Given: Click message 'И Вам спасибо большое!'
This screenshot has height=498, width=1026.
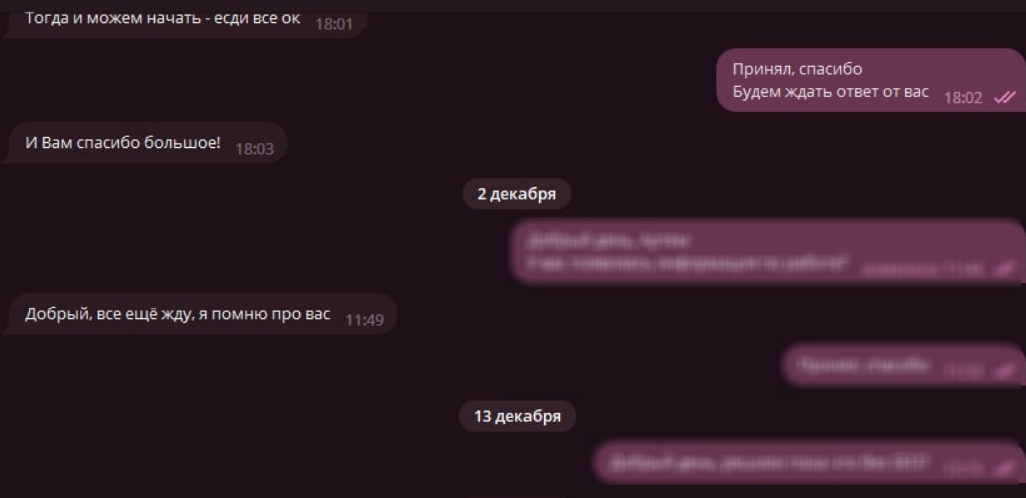Looking at the screenshot, I should 145,143.
